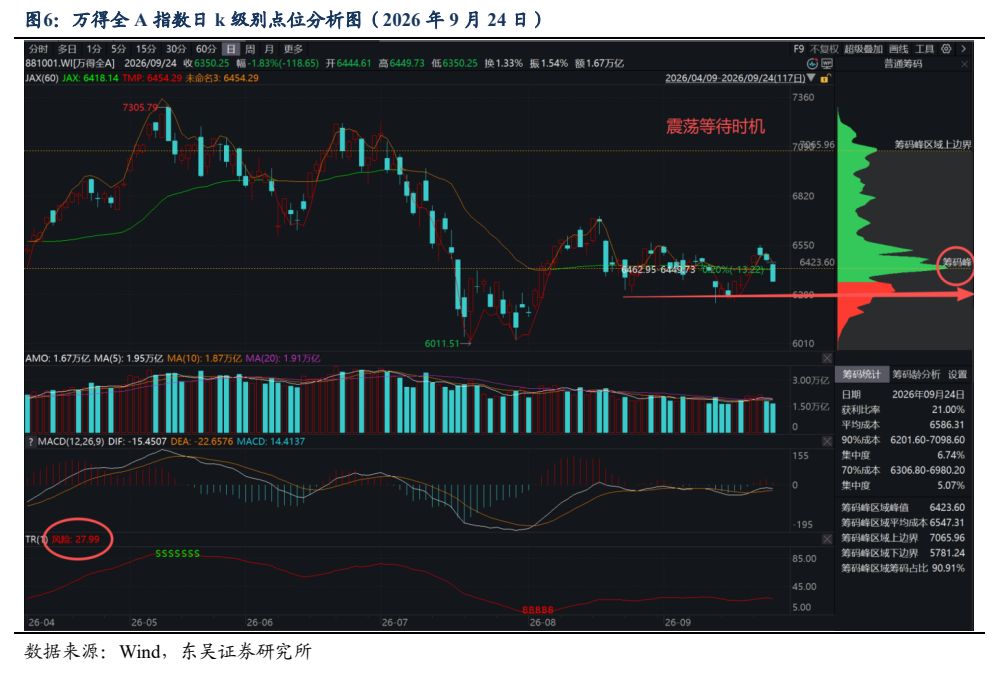Click the JAX(60) indicator label
Viewport: 999px width, 674px height.
[41, 78]
